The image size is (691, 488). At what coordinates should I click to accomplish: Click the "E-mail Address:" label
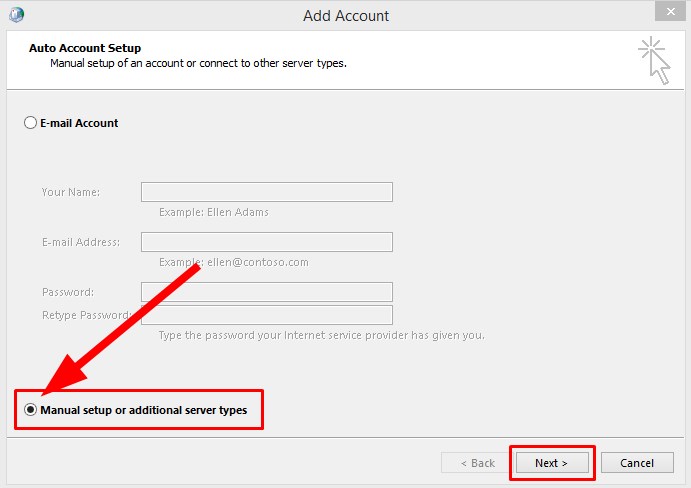click(81, 242)
